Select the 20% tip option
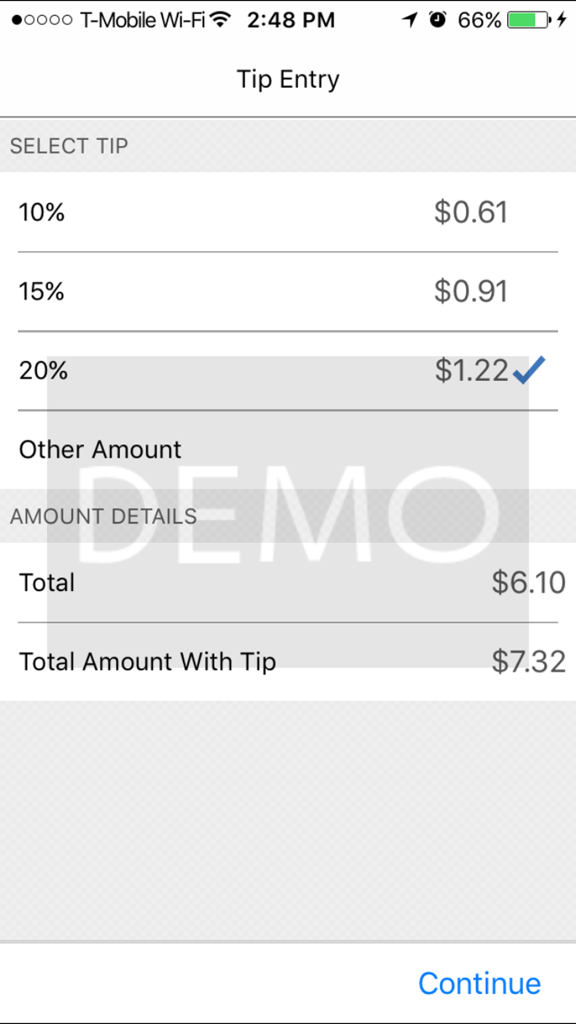The image size is (576, 1024). 288,370
